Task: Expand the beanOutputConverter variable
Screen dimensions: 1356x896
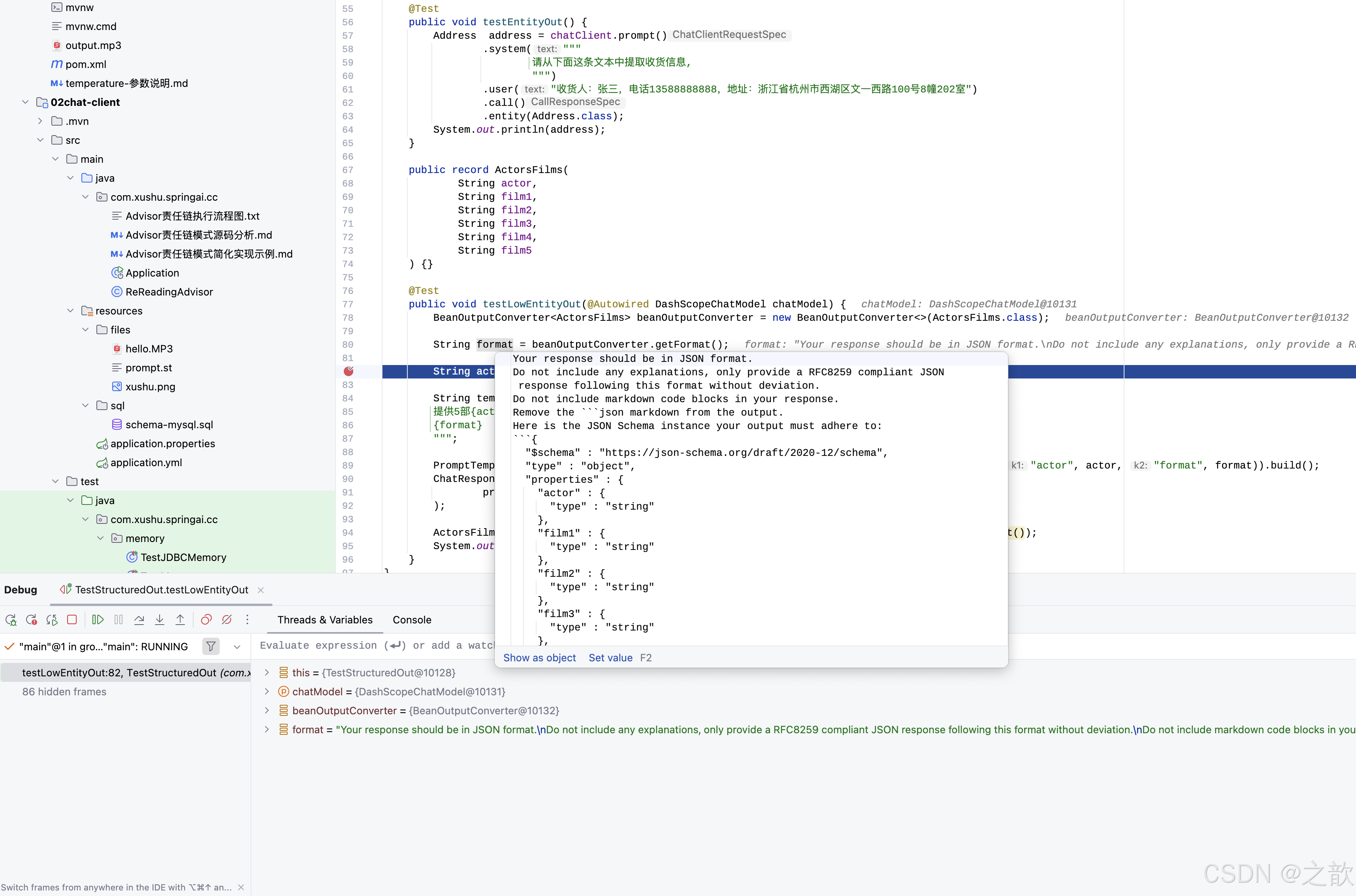Action: click(x=267, y=710)
